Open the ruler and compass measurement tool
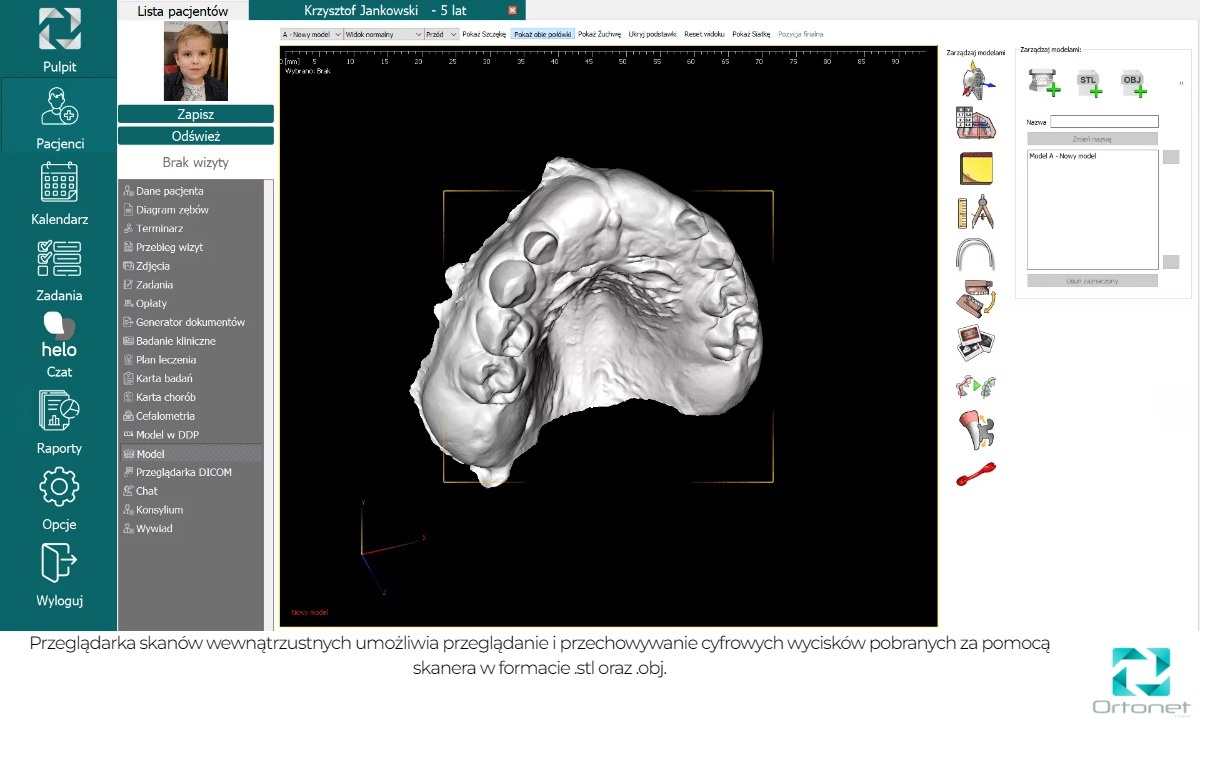The height and width of the screenshot is (780, 1213). pyautogui.click(x=975, y=212)
